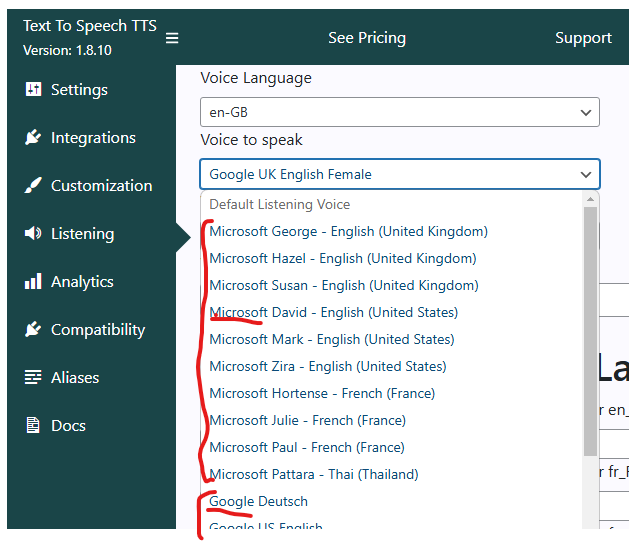
Task: Select Microsoft Hazel - English (United Kingdom)
Action: click(x=392, y=258)
